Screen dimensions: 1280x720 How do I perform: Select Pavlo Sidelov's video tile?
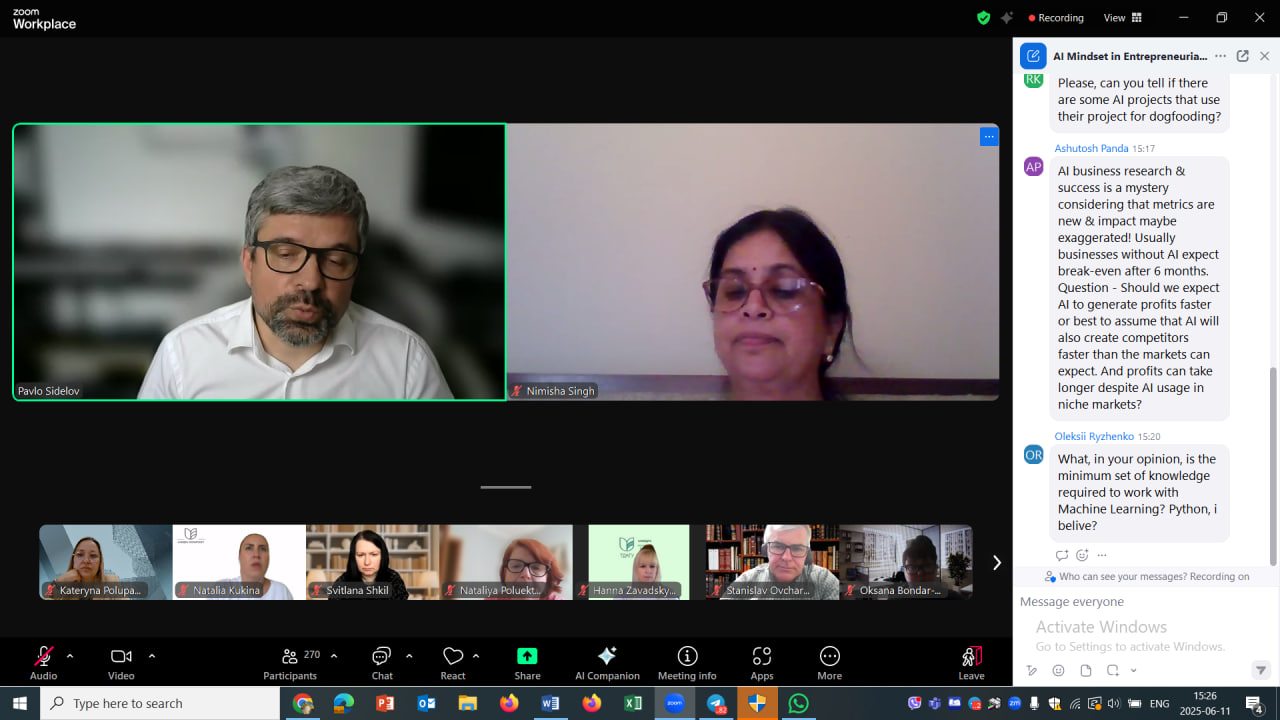coord(259,262)
